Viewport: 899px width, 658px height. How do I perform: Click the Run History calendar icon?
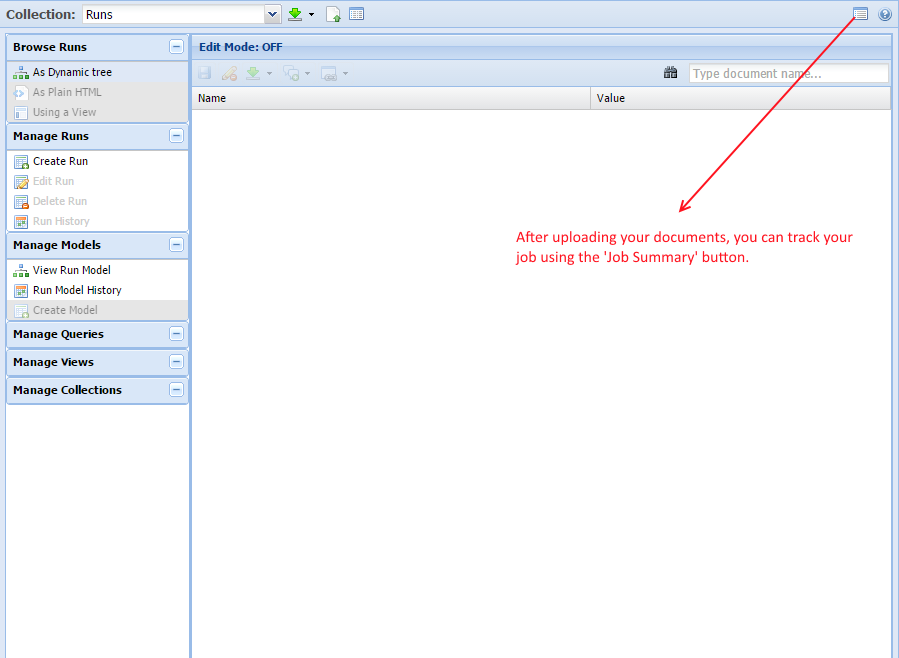21,222
